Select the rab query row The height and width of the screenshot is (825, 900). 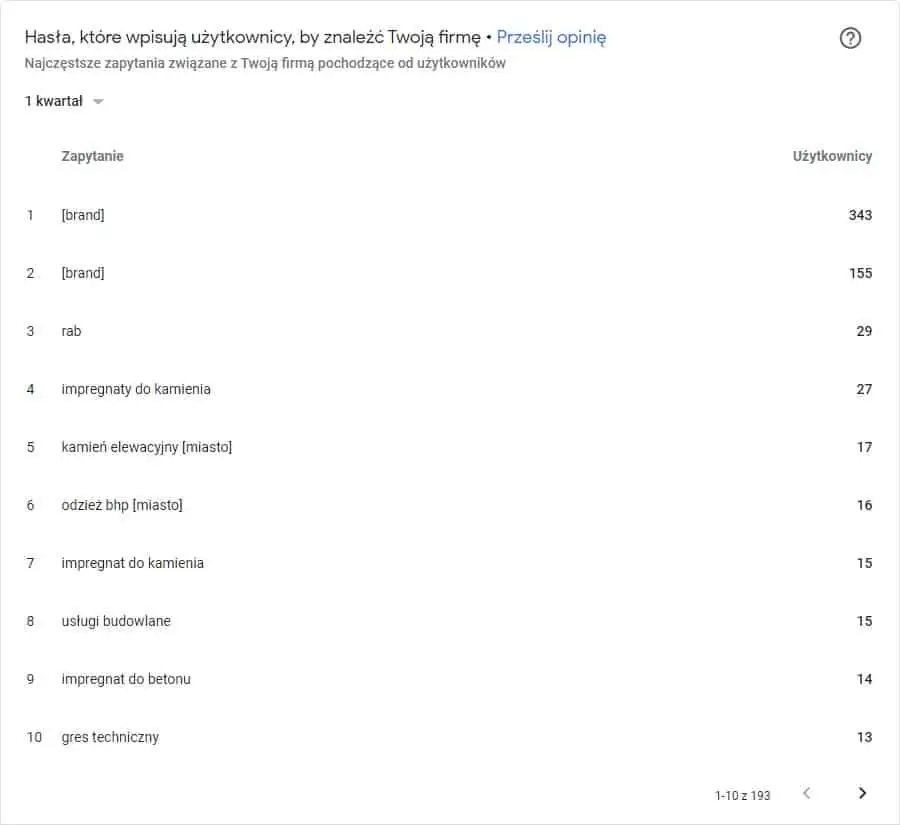[449, 331]
